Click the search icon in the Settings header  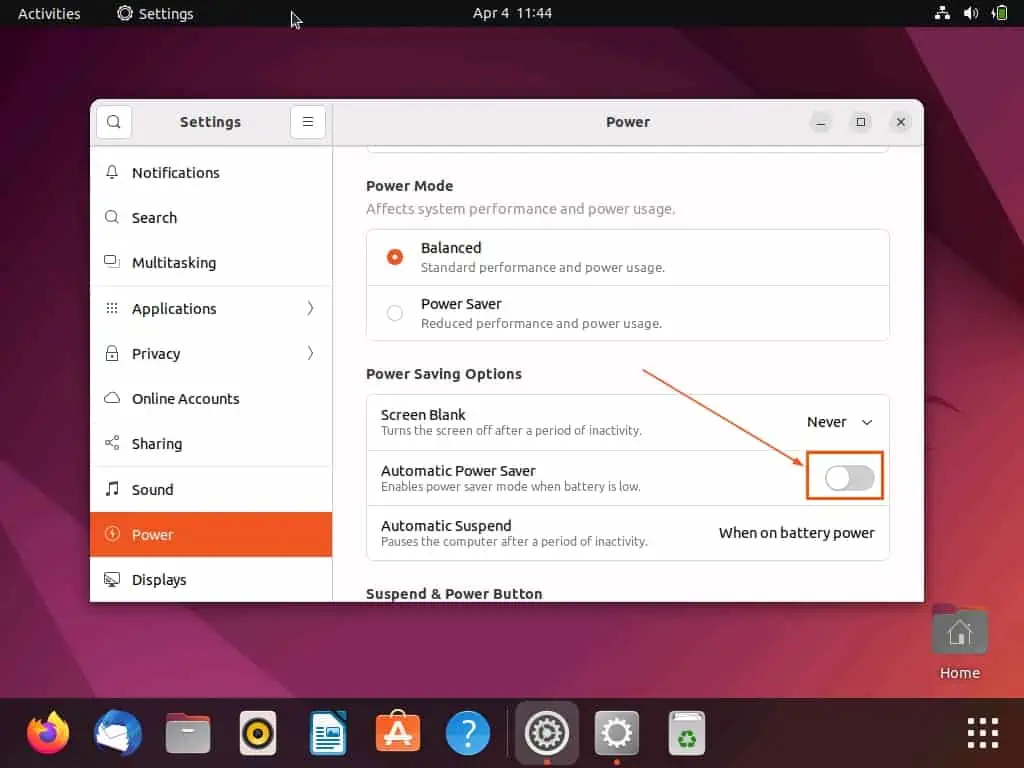[113, 121]
